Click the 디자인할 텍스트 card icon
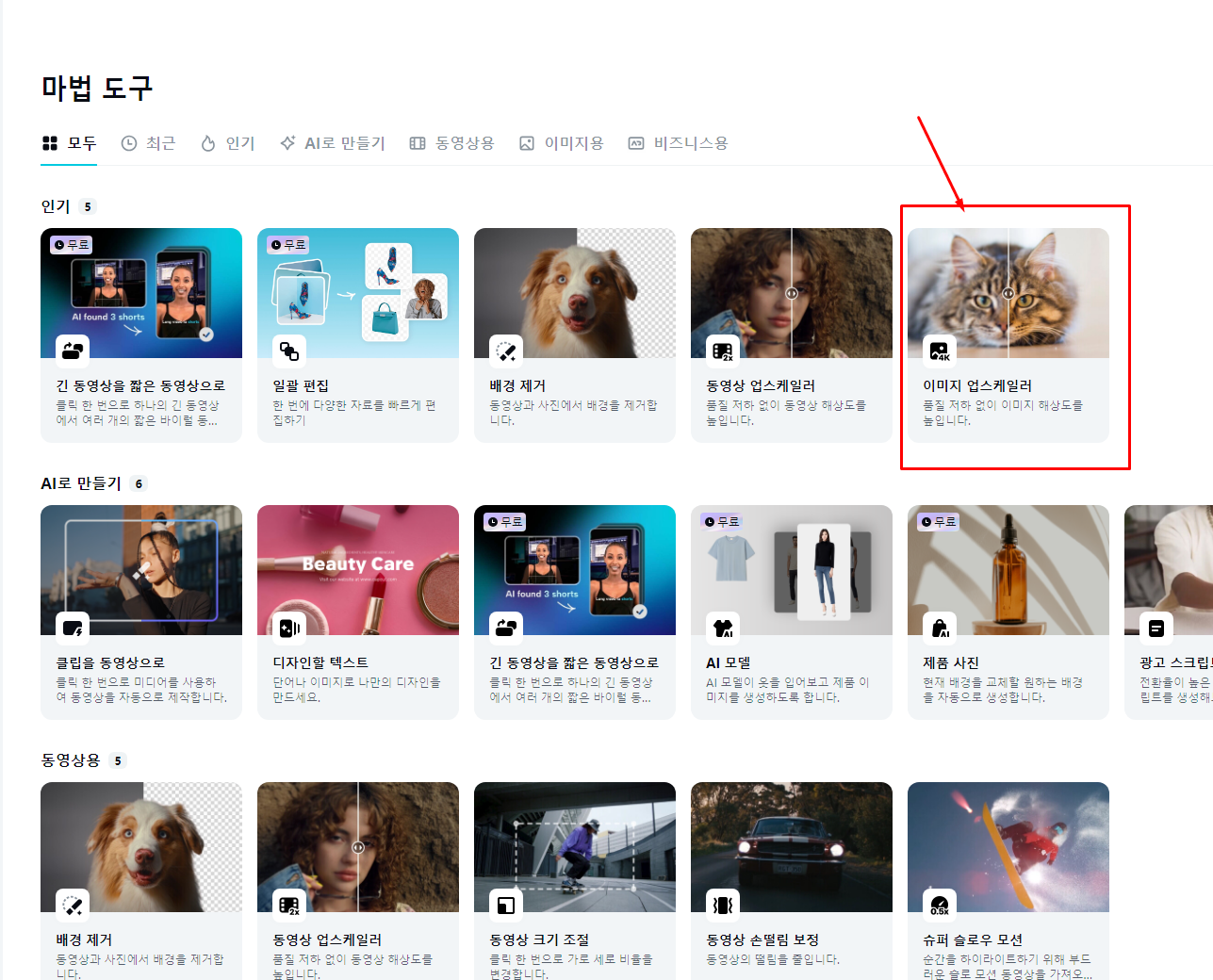Image resolution: width=1213 pixels, height=980 pixels. point(289,629)
